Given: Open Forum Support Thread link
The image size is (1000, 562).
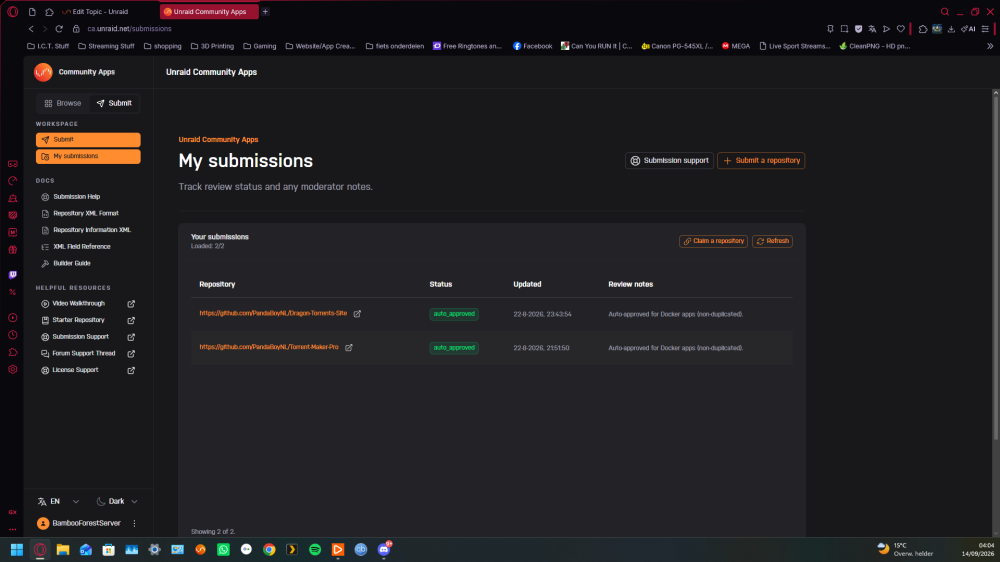Looking at the screenshot, I should (x=84, y=353).
